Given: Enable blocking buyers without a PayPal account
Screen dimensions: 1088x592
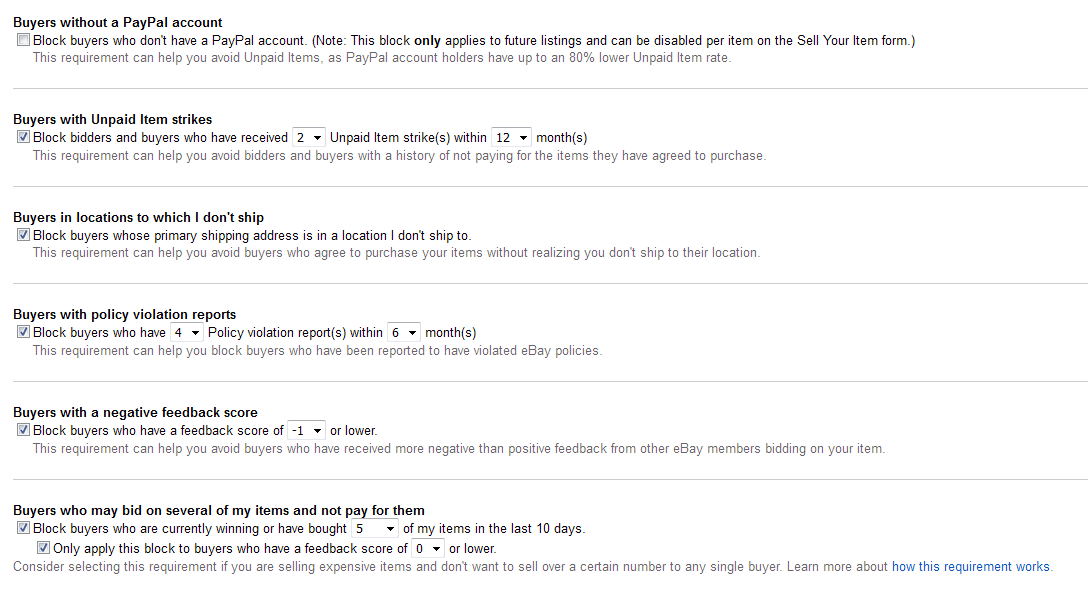Looking at the screenshot, I should 24,40.
